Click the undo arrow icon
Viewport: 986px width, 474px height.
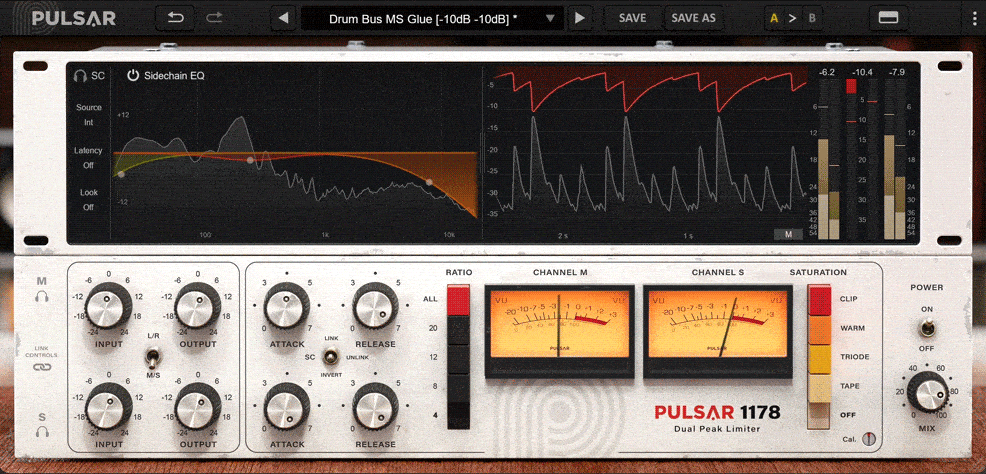pos(175,18)
